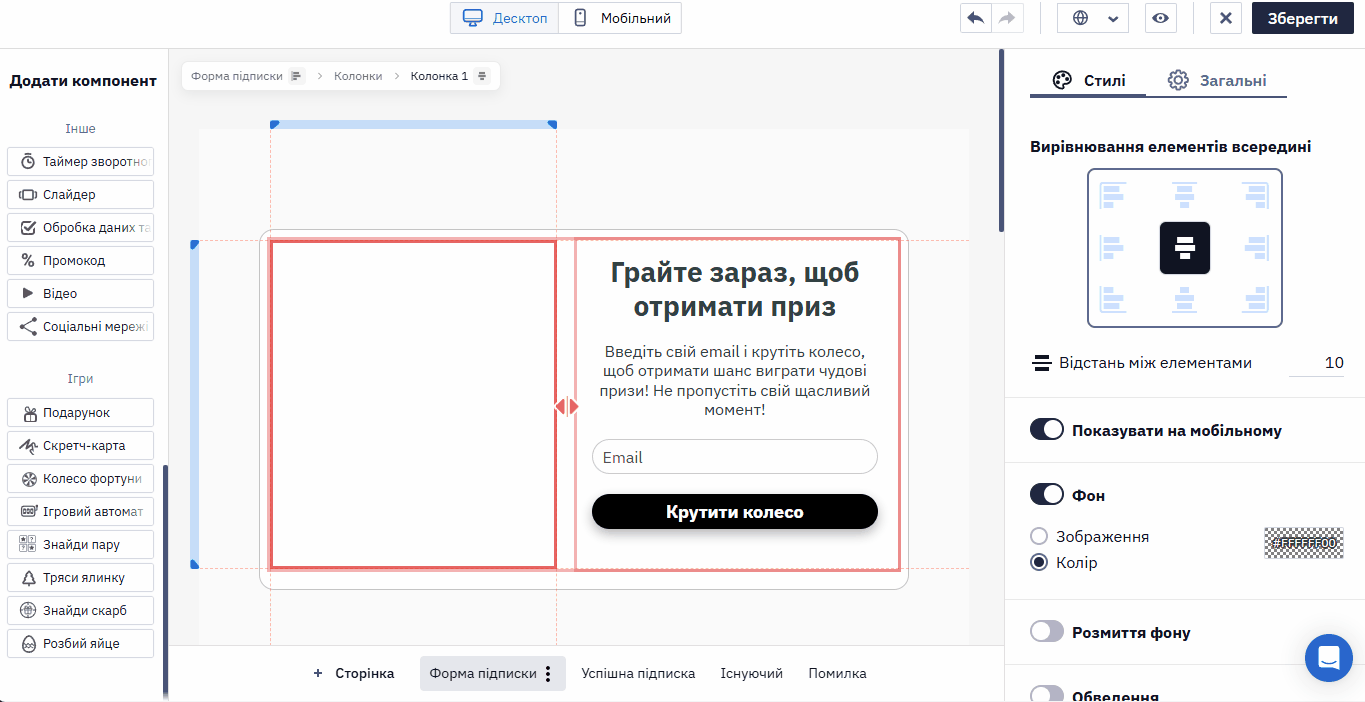
Task: Align elements to bottom left
Action: 1113,299
